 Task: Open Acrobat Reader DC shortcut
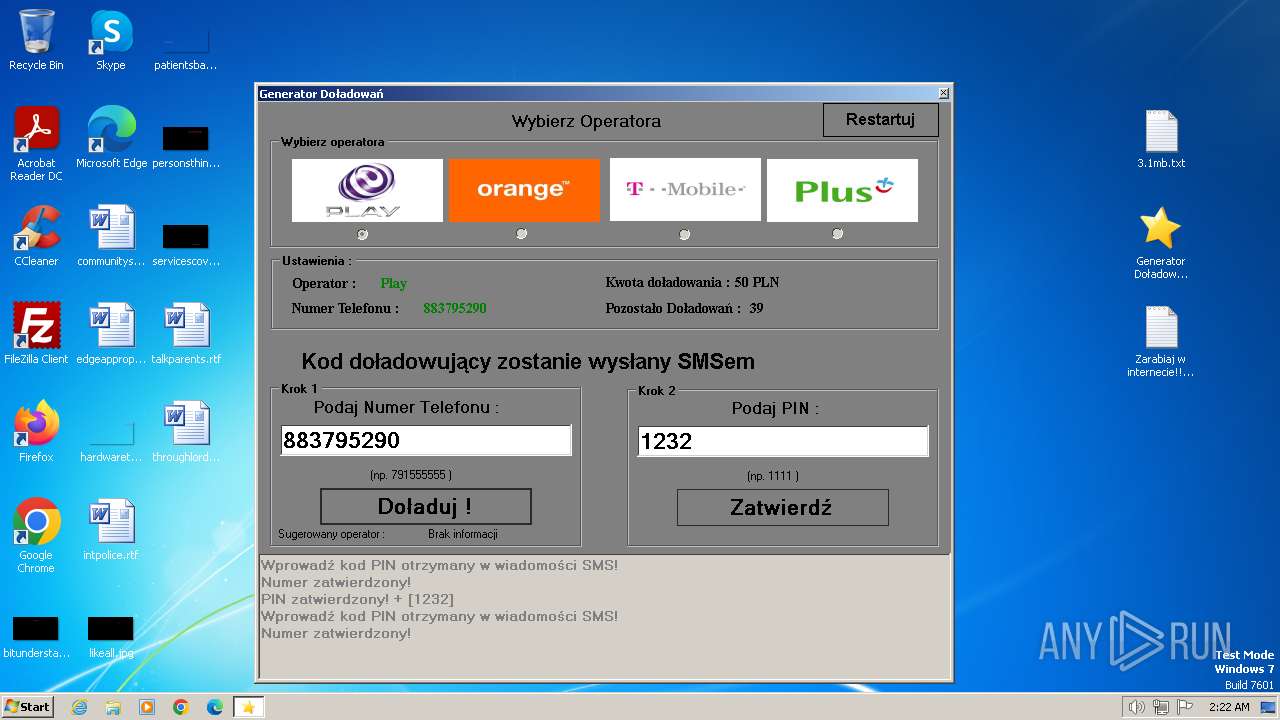36,144
